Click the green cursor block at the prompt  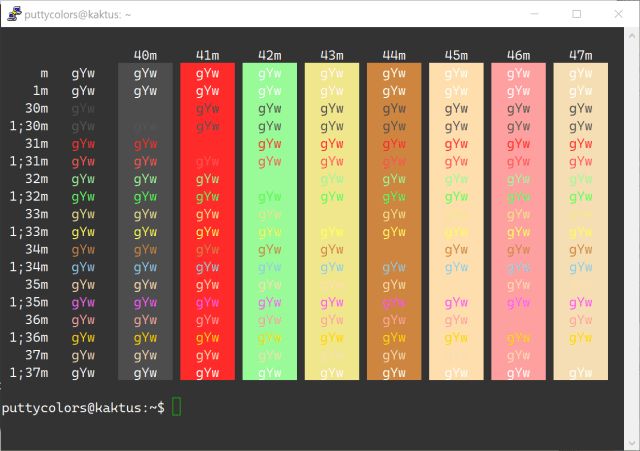coord(177,407)
